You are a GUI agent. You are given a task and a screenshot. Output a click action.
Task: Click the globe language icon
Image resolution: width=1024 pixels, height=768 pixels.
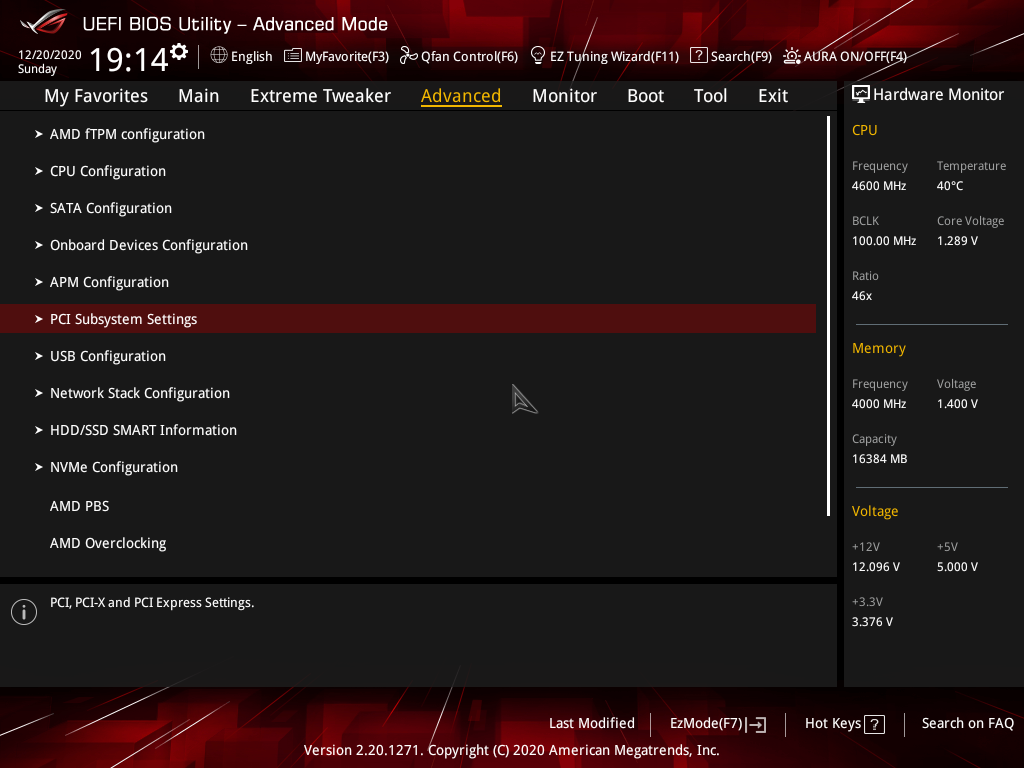coord(219,56)
